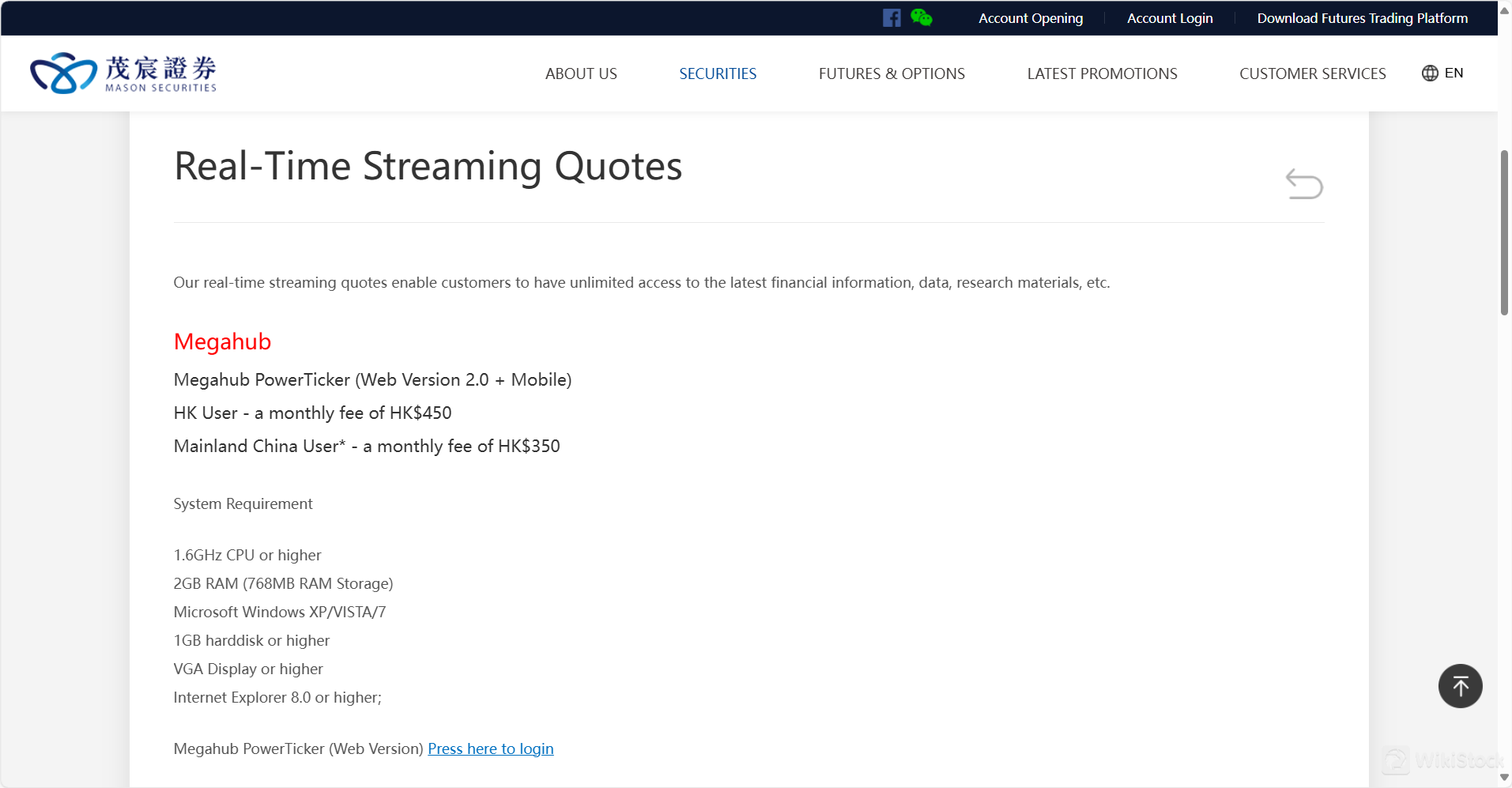The height and width of the screenshot is (788, 1512).
Task: Click the vertical scrollbar thumb
Action: pyautogui.click(x=1504, y=232)
